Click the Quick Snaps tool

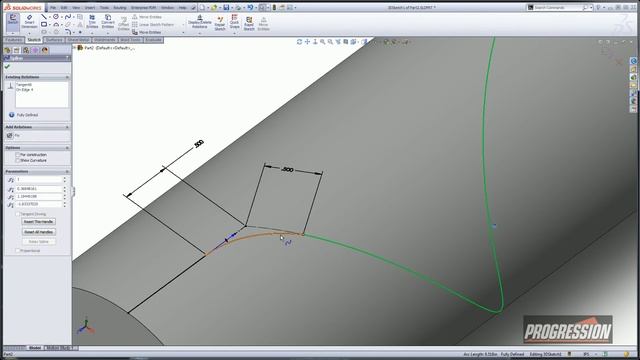pyautogui.click(x=234, y=21)
